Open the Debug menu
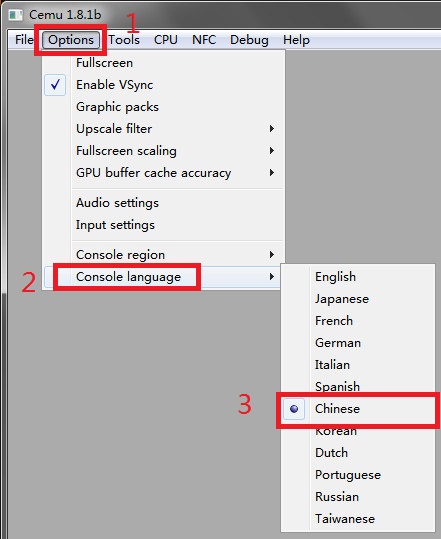The width and height of the screenshot is (441, 539). point(249,40)
